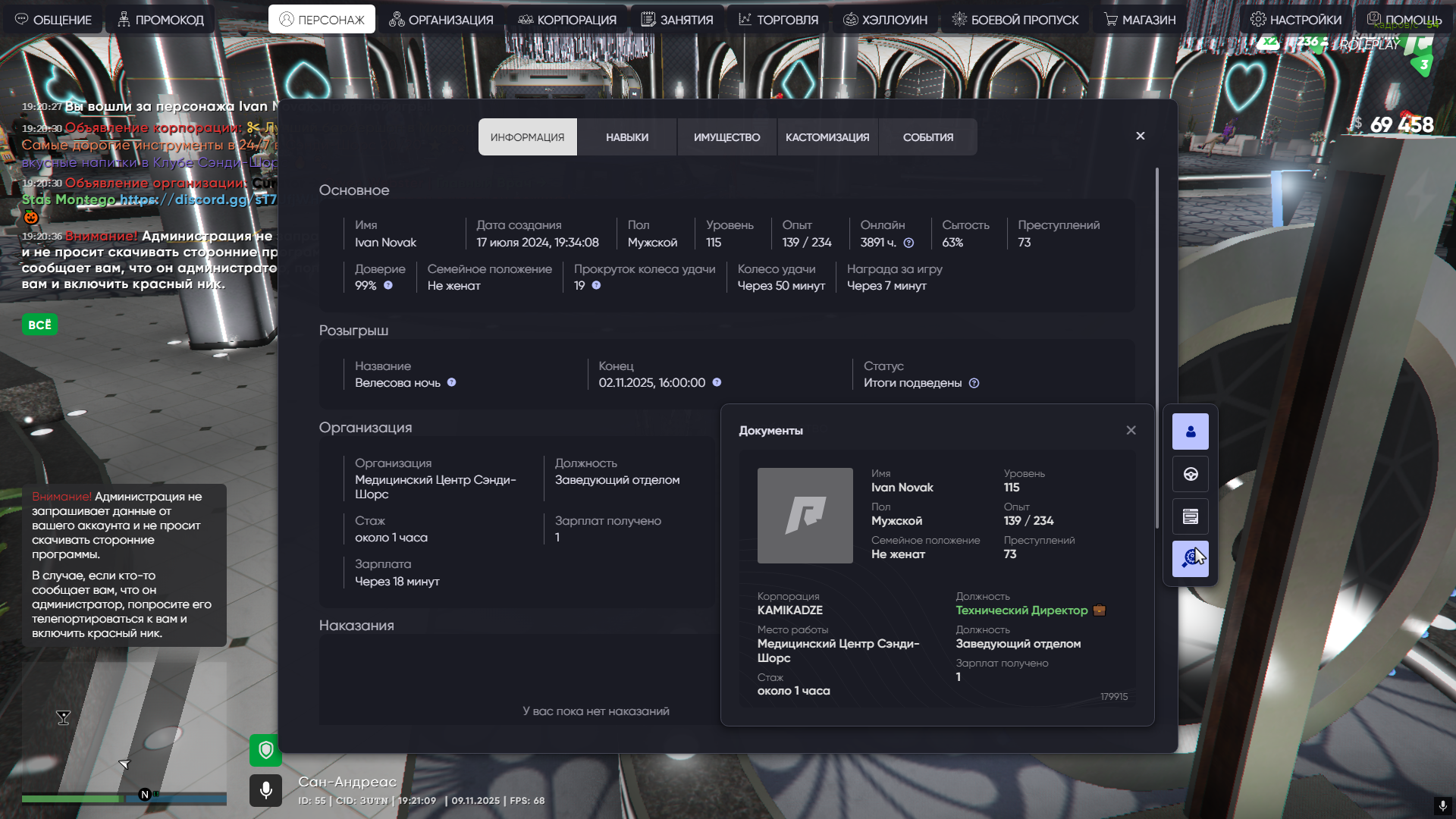The height and width of the screenshot is (819, 1456).
Task: Open the ОРГАНИЗАЦИЯ menu
Action: pos(441,20)
